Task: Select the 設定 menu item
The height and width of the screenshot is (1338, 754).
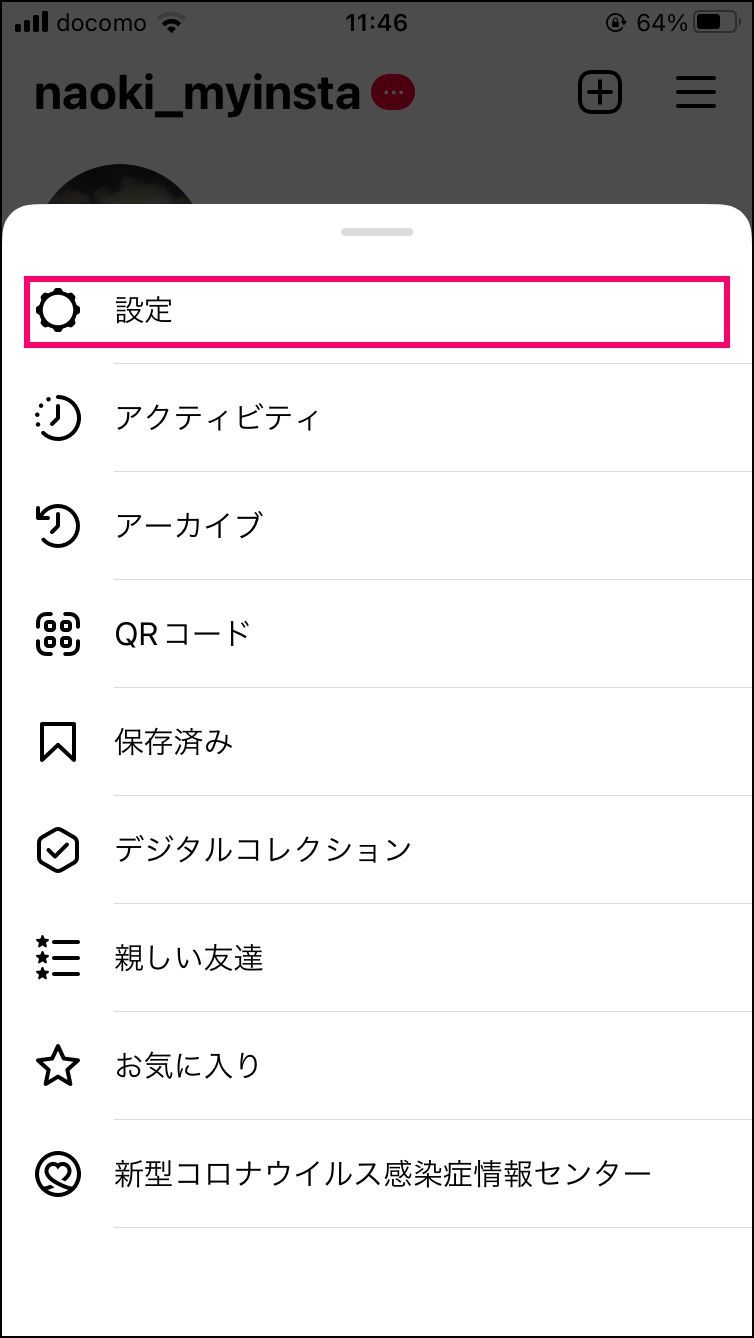Action: pos(377,312)
